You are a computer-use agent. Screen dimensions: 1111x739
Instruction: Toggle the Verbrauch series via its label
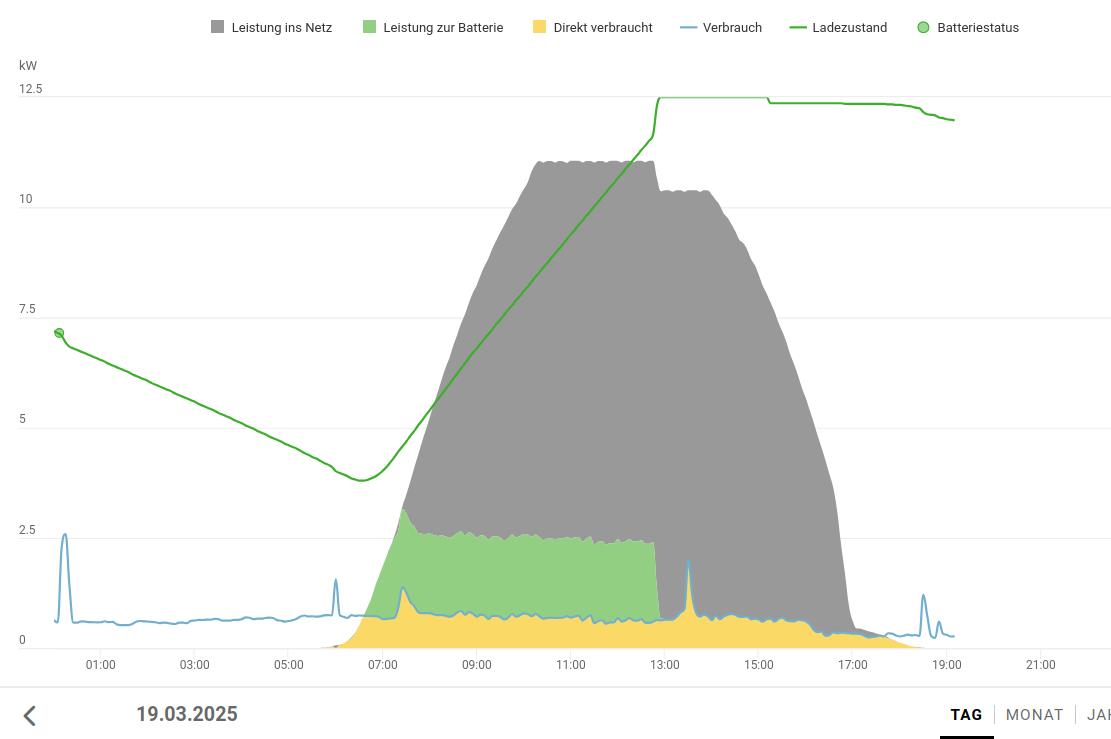pos(732,28)
